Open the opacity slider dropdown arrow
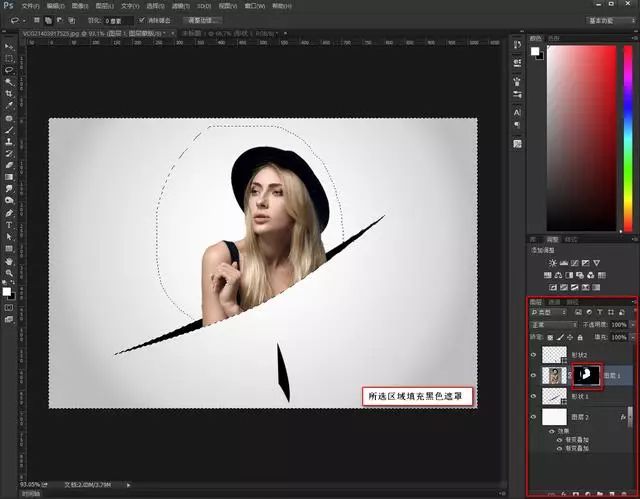Screen dimensions: 640x499 click(x=633, y=325)
